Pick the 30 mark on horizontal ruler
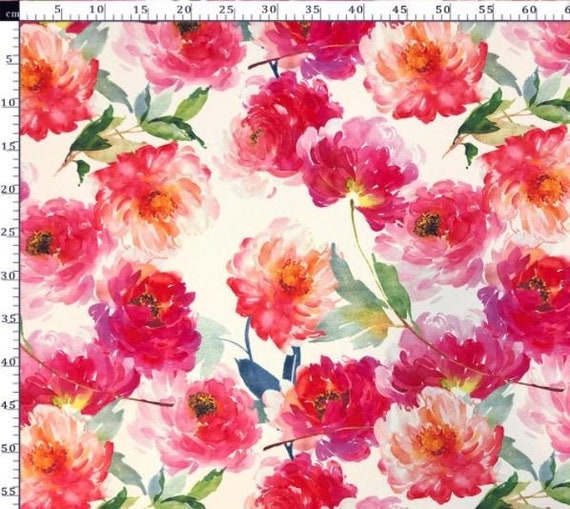 269,9
